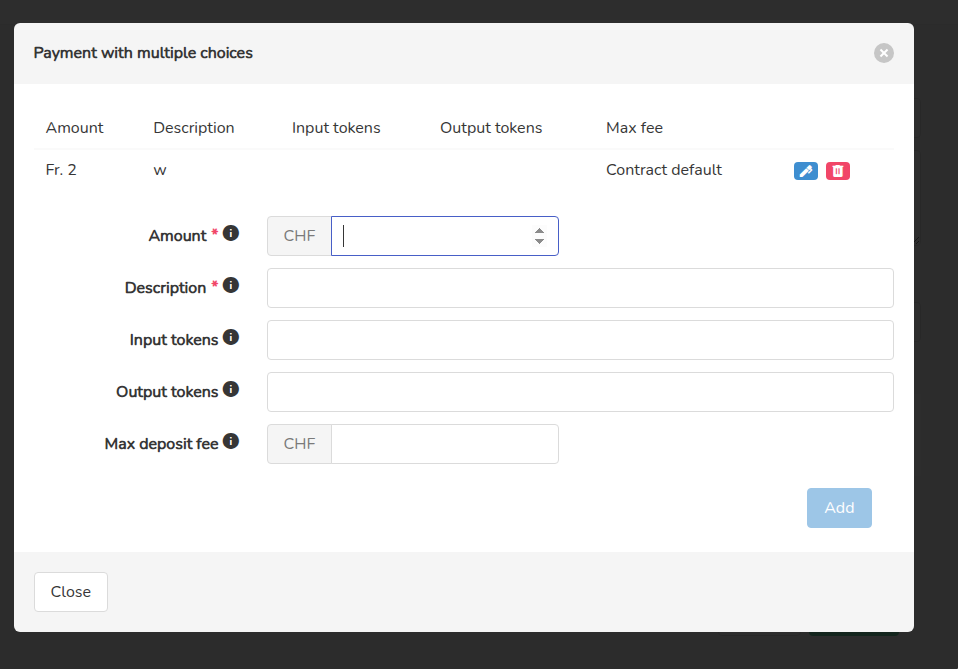Select the 'Contract default' max fee cell
The width and height of the screenshot is (958, 669).
[664, 170]
